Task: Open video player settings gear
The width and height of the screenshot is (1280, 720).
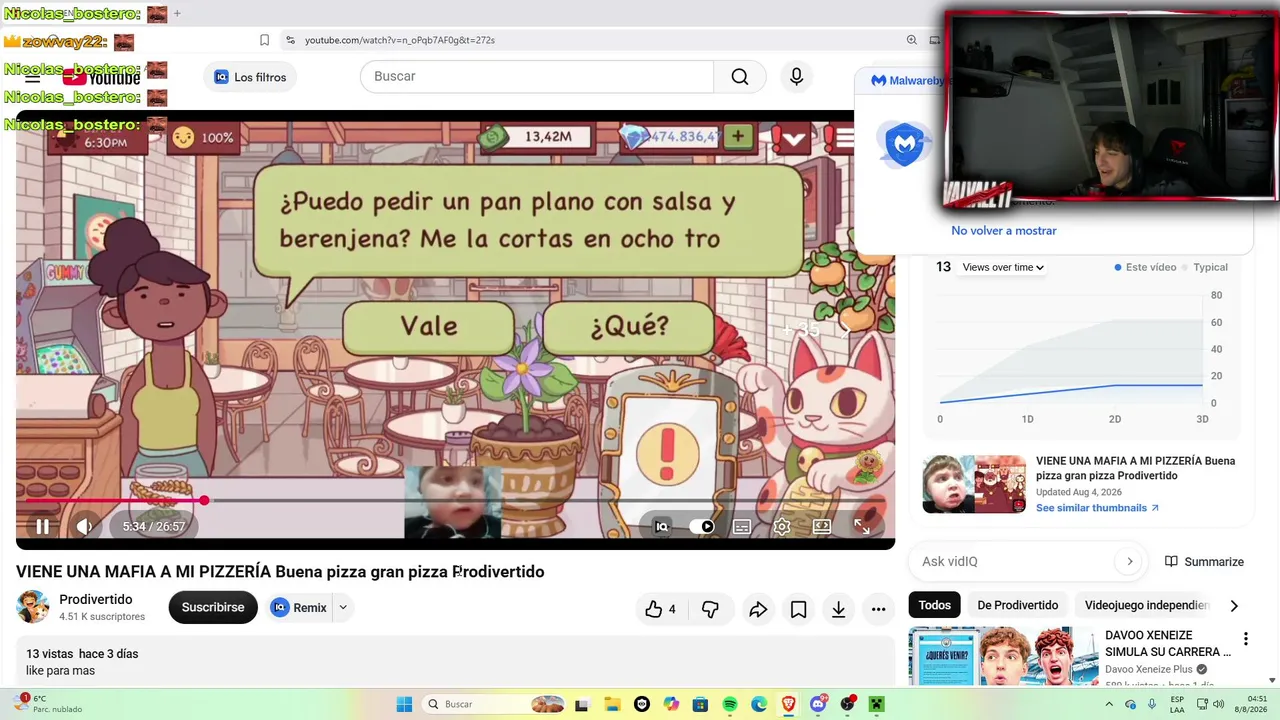Action: pos(782,526)
